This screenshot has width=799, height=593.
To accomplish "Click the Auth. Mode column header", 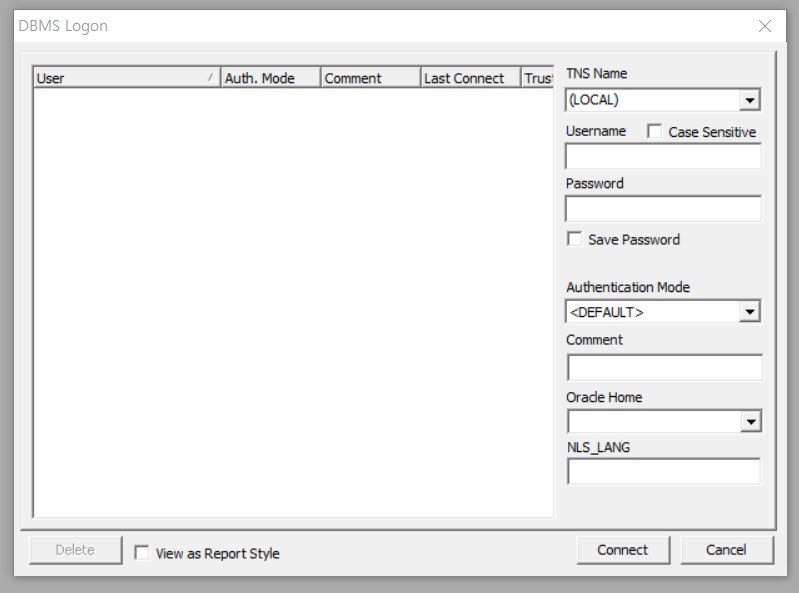I will [270, 78].
